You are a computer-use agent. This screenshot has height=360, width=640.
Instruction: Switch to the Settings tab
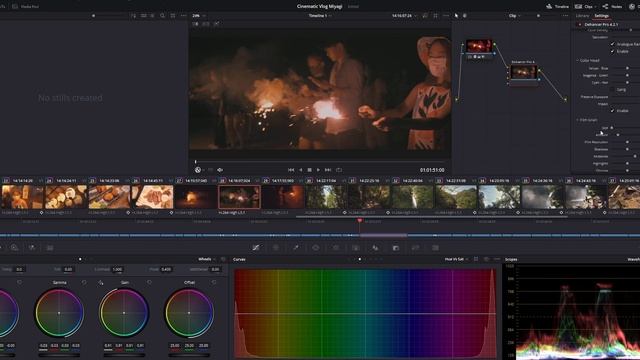[601, 16]
